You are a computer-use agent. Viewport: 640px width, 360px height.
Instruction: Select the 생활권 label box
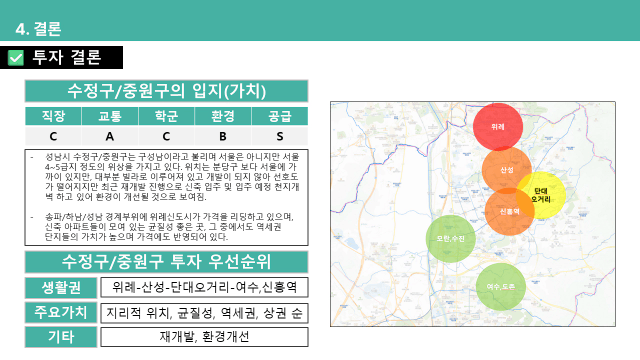(61, 288)
